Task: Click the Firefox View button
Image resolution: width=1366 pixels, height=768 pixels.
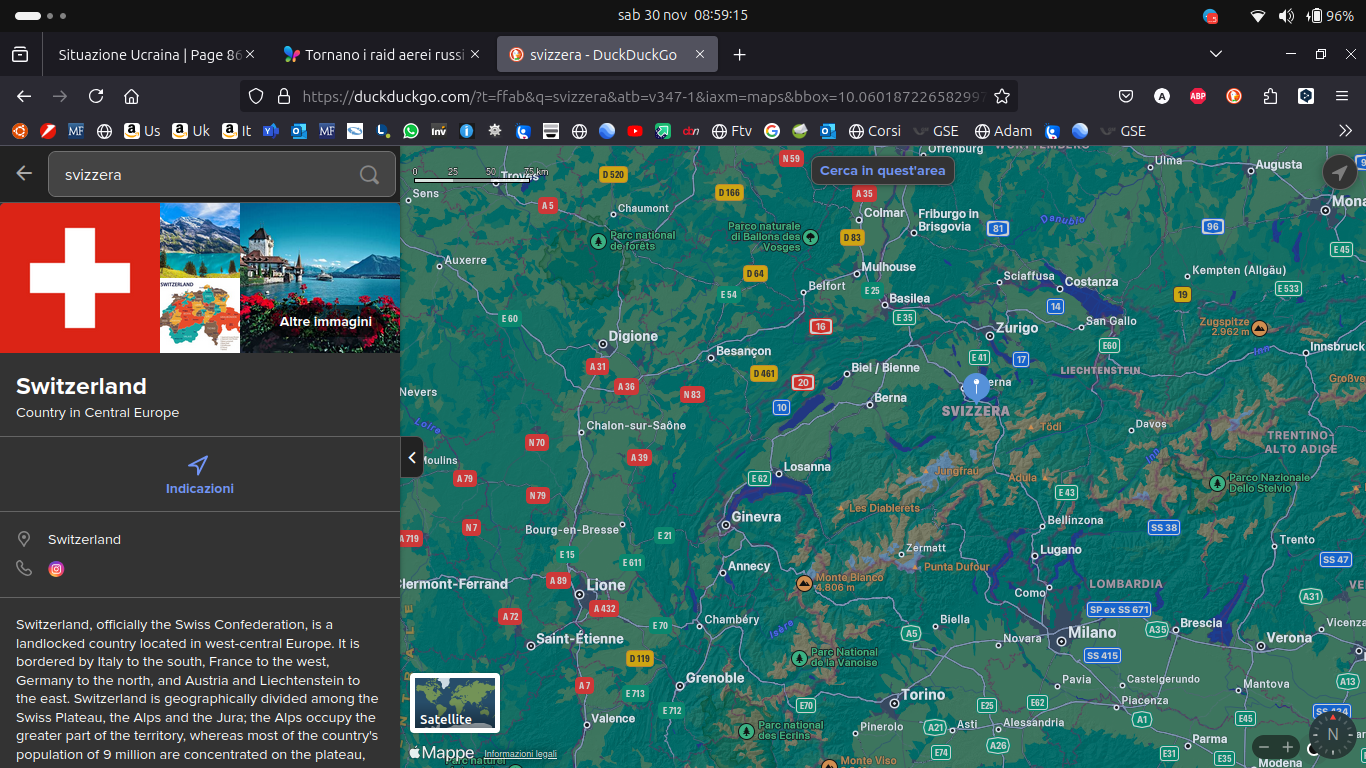Action: click(x=20, y=54)
